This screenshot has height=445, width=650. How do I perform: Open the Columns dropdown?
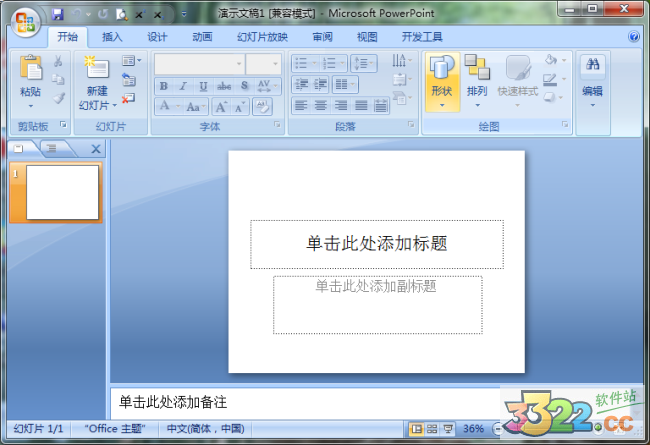coord(345,85)
